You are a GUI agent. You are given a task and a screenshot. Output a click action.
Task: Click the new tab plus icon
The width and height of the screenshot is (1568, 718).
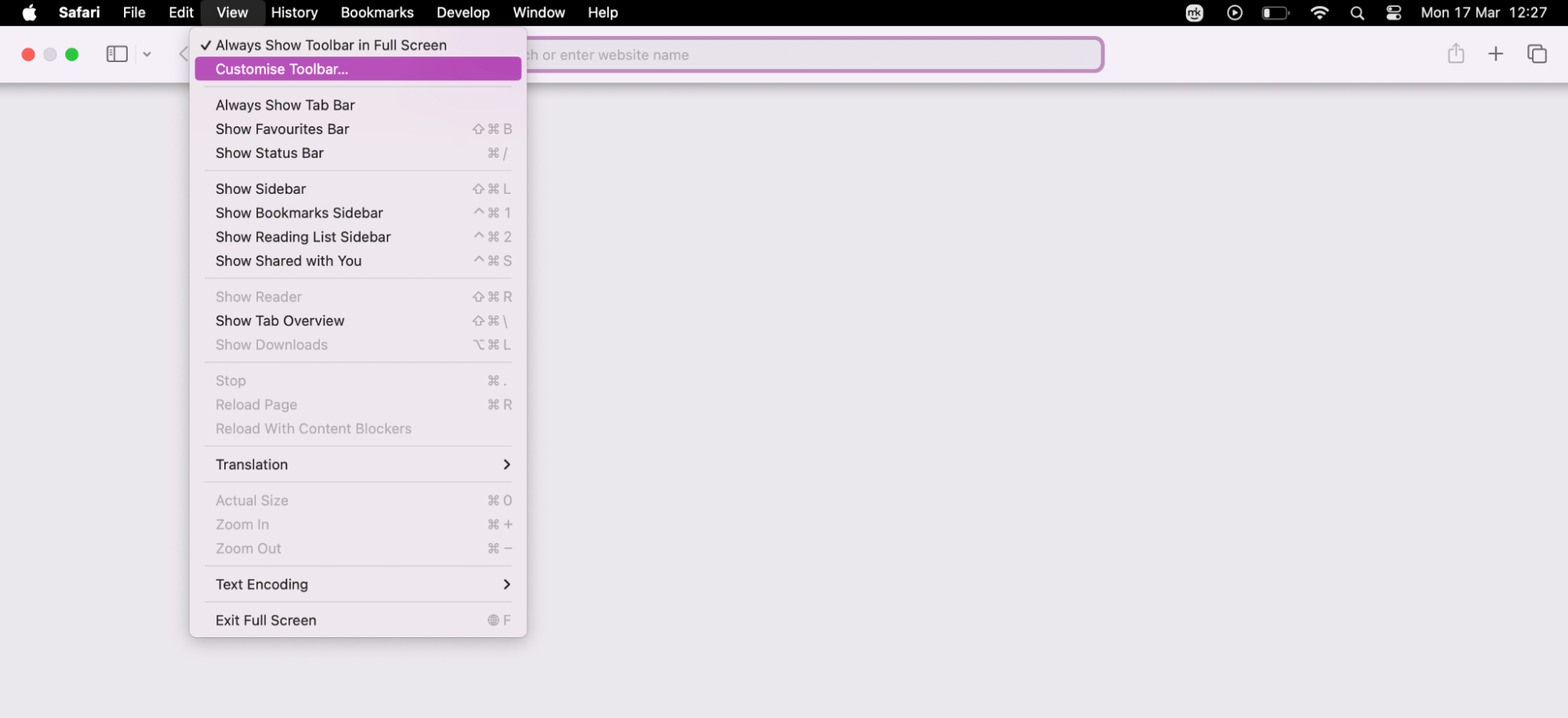[1496, 54]
